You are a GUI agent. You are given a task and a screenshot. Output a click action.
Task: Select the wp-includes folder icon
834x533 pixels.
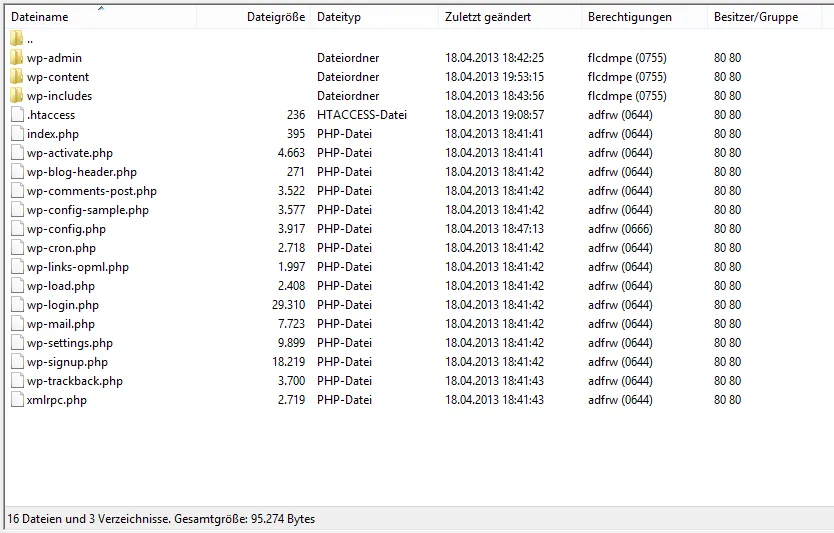(x=16, y=96)
